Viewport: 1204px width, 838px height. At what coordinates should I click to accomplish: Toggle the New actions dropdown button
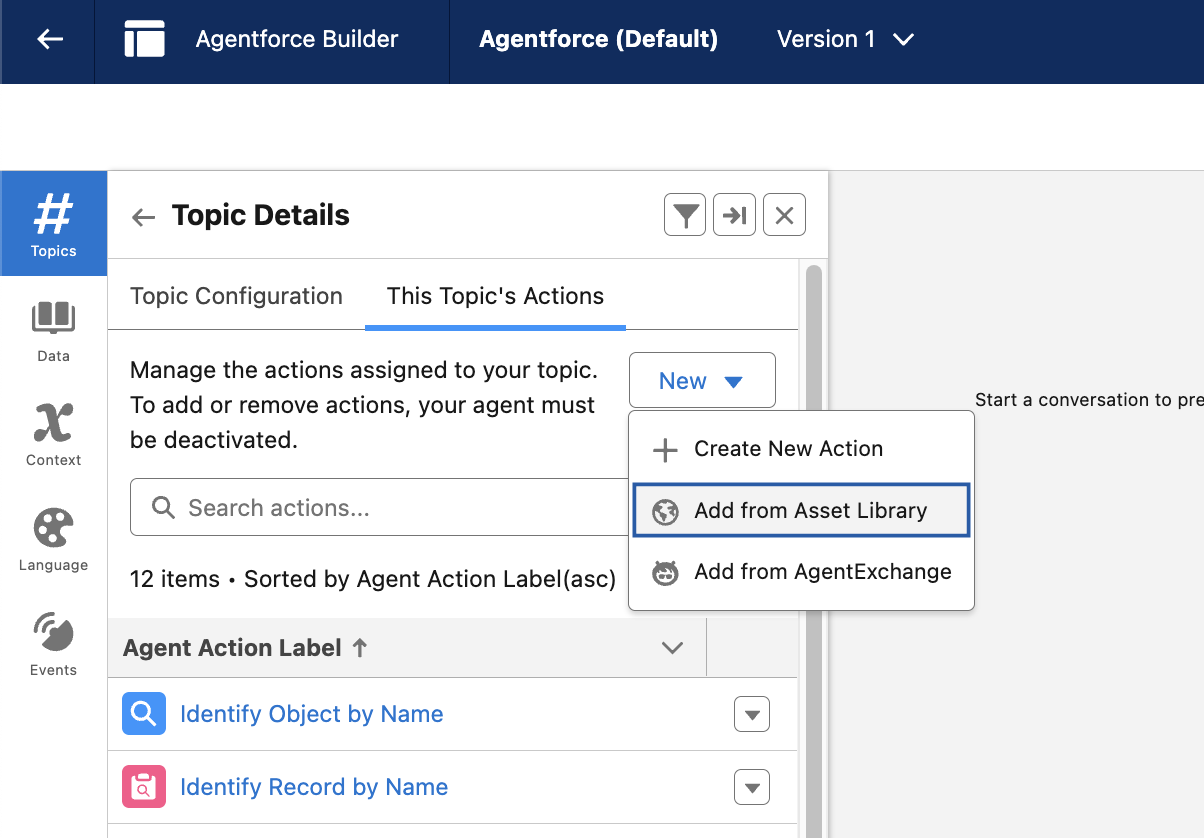701,381
